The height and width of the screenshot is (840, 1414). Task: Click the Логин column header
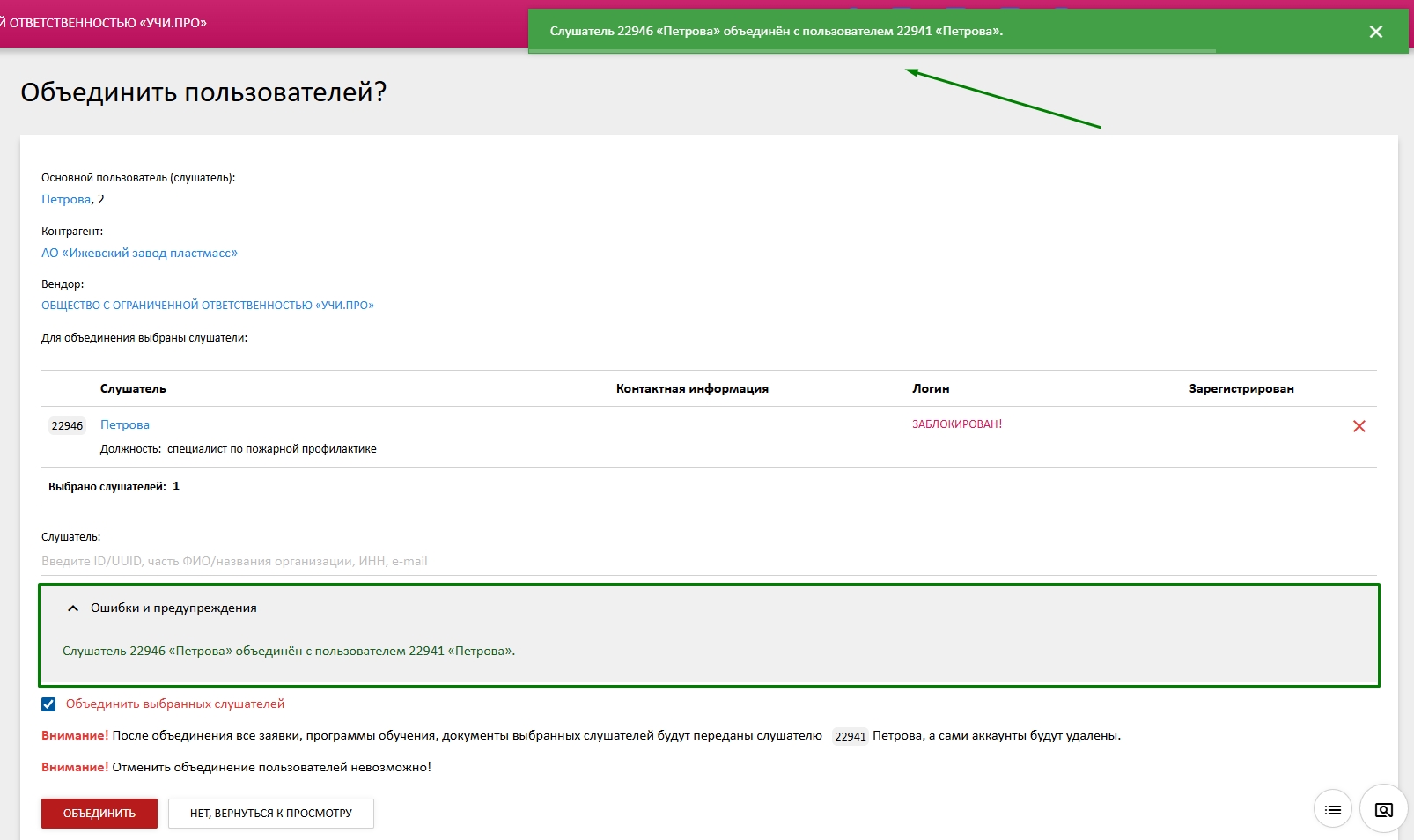pyautogui.click(x=931, y=389)
